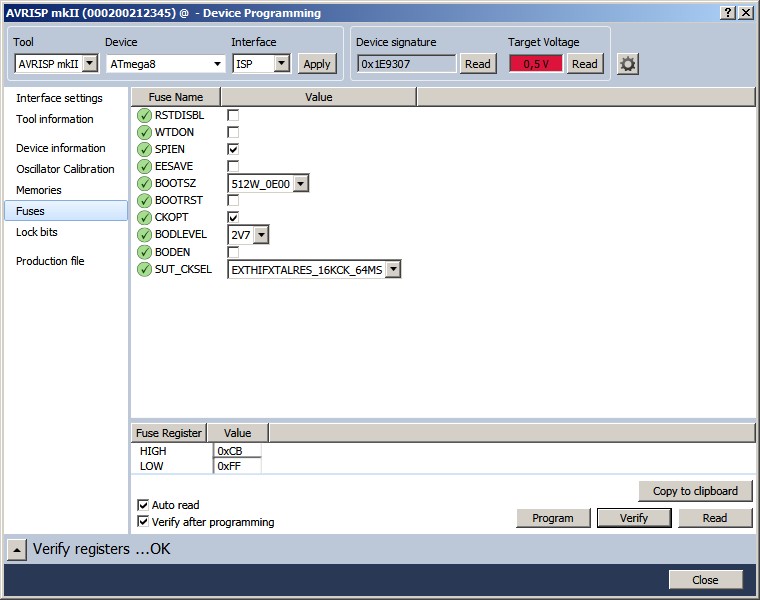The image size is (760, 600).
Task: Click green status icon beside BOOTSZ
Action: (144, 183)
